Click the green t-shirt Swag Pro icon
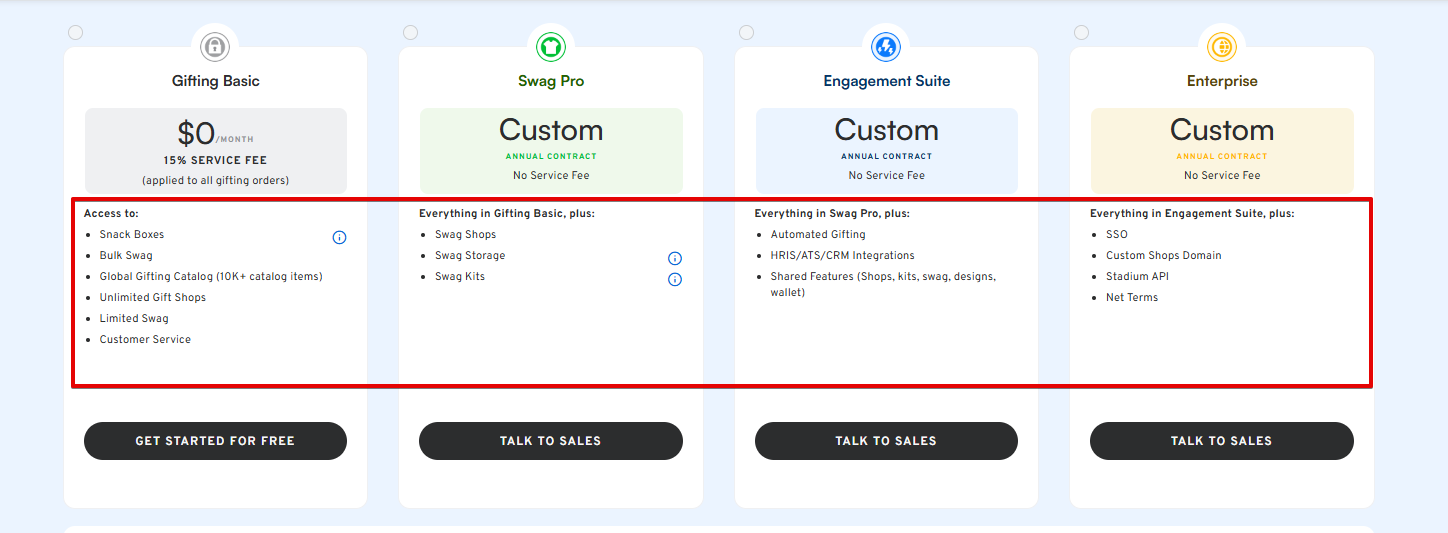This screenshot has width=1448, height=533. [551, 46]
